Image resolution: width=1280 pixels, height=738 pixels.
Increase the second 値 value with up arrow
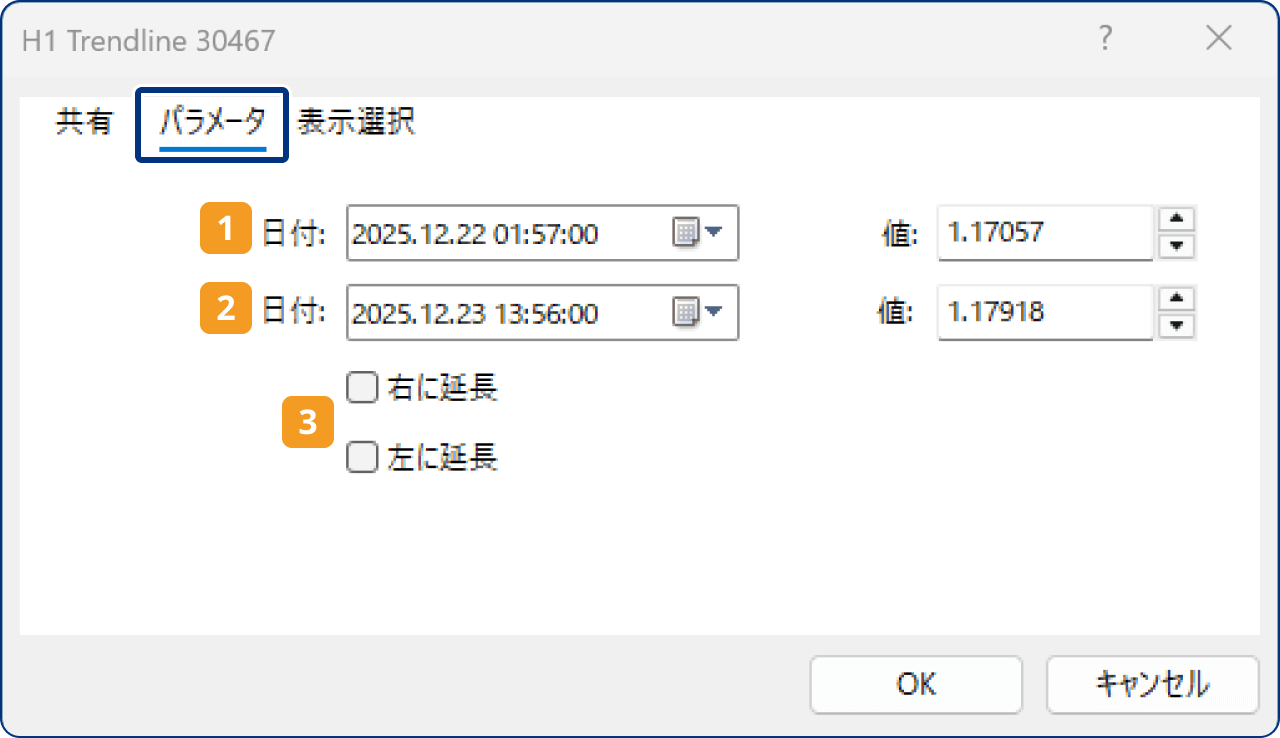pos(1177,299)
